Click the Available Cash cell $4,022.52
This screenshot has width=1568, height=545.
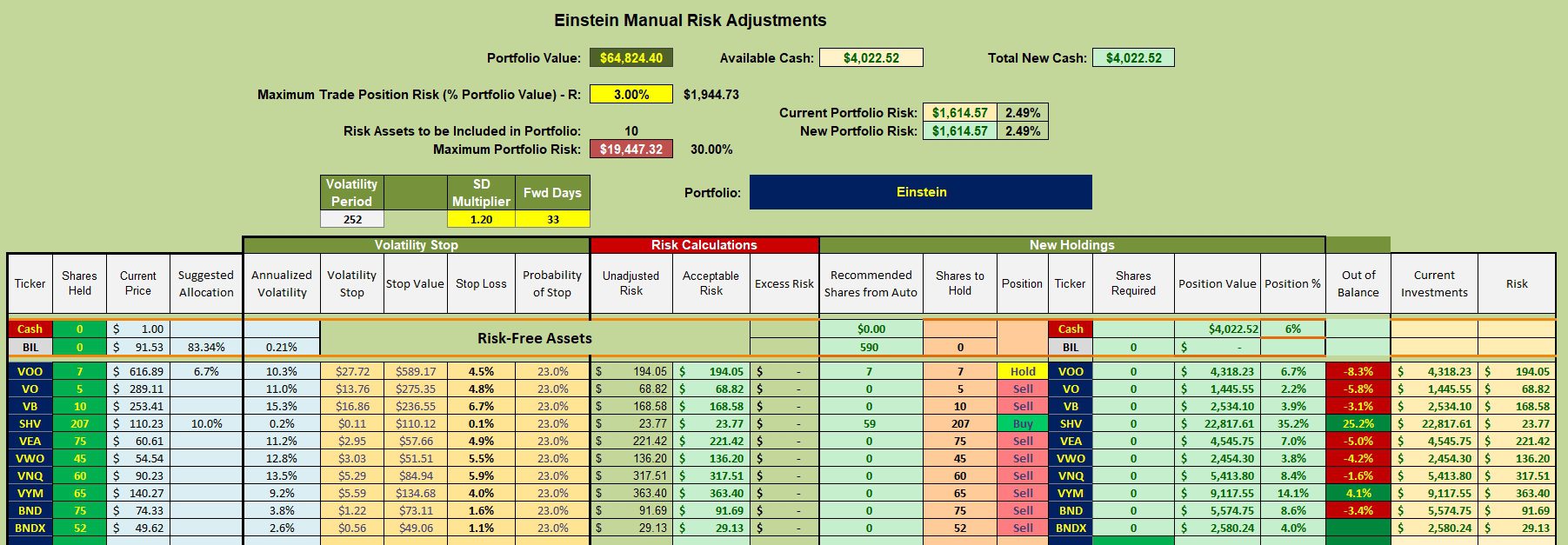[871, 57]
